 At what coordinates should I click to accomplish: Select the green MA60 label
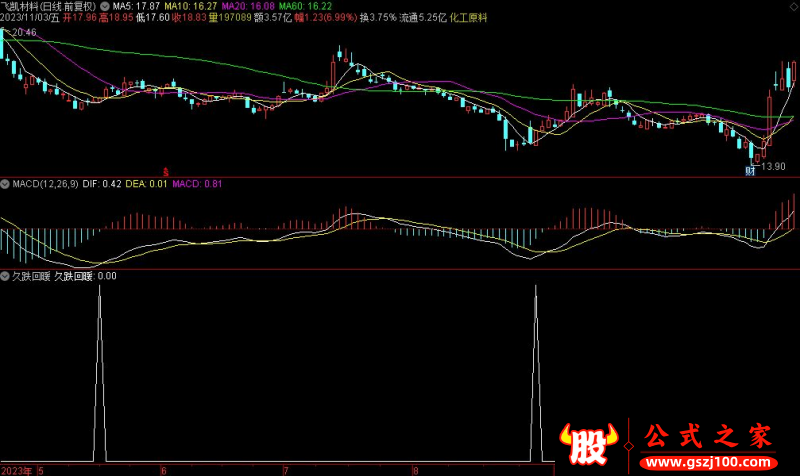(305, 7)
